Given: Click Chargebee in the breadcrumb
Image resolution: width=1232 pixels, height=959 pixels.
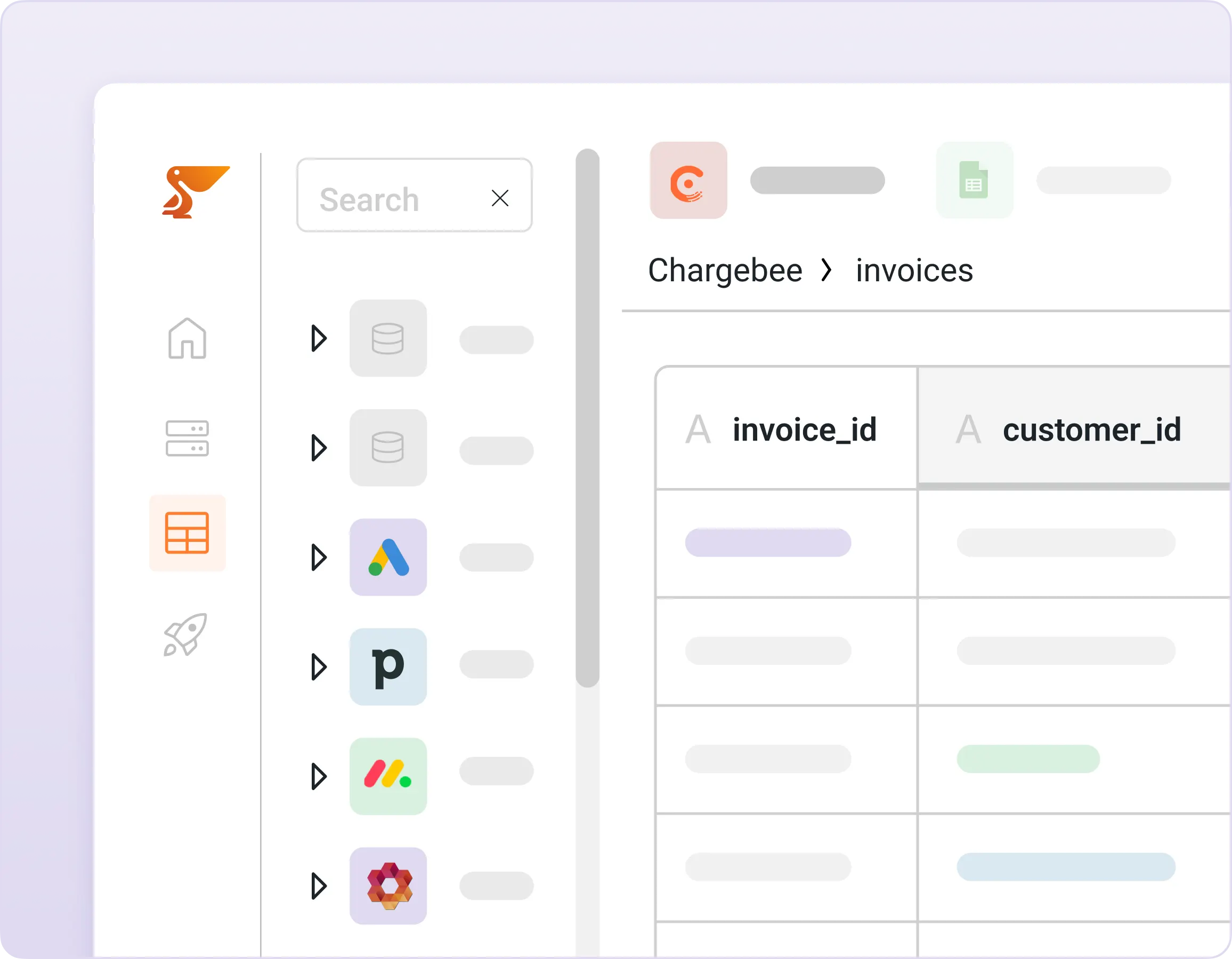Looking at the screenshot, I should (725, 270).
